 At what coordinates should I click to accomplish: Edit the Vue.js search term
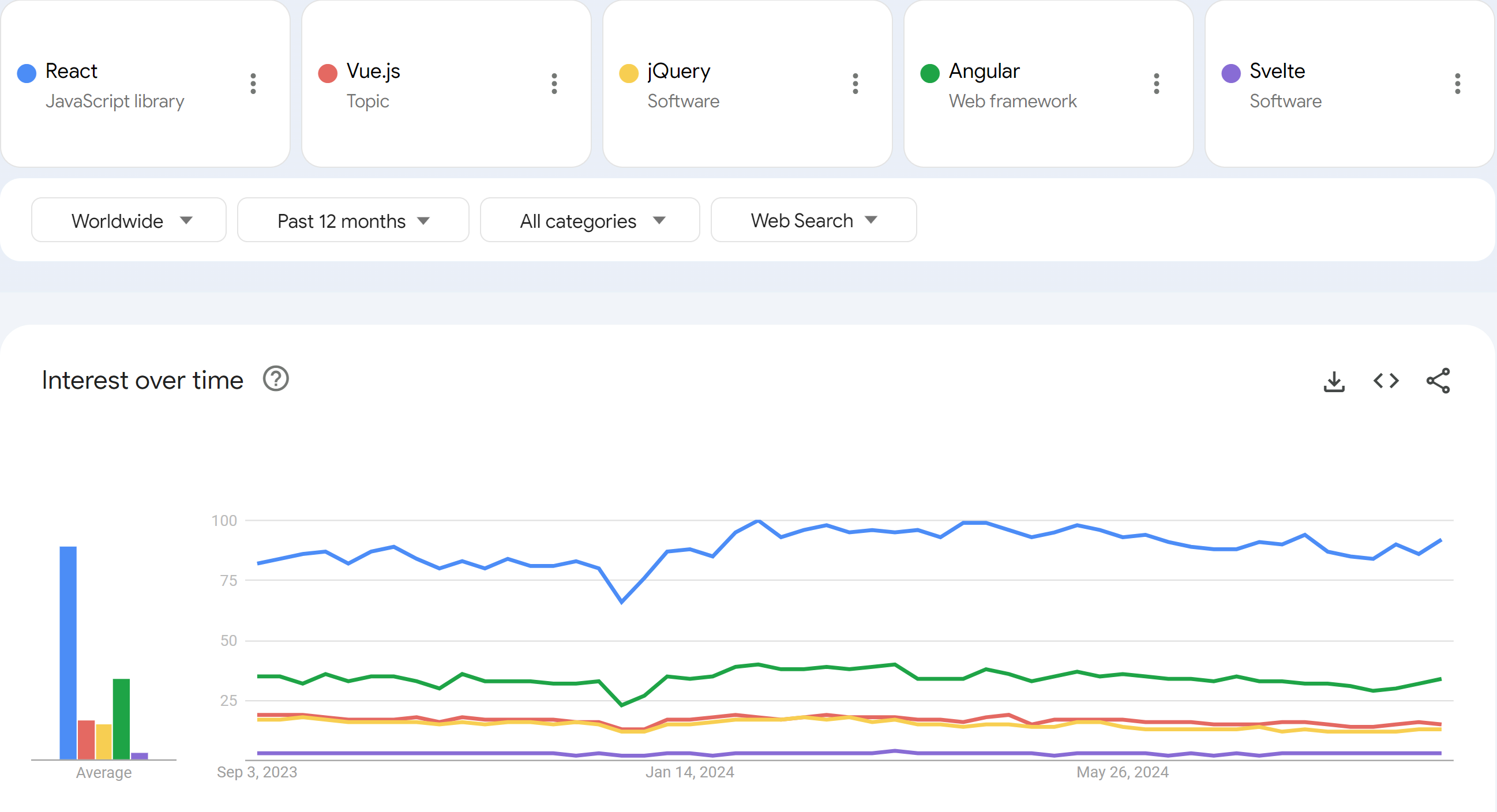[x=373, y=71]
